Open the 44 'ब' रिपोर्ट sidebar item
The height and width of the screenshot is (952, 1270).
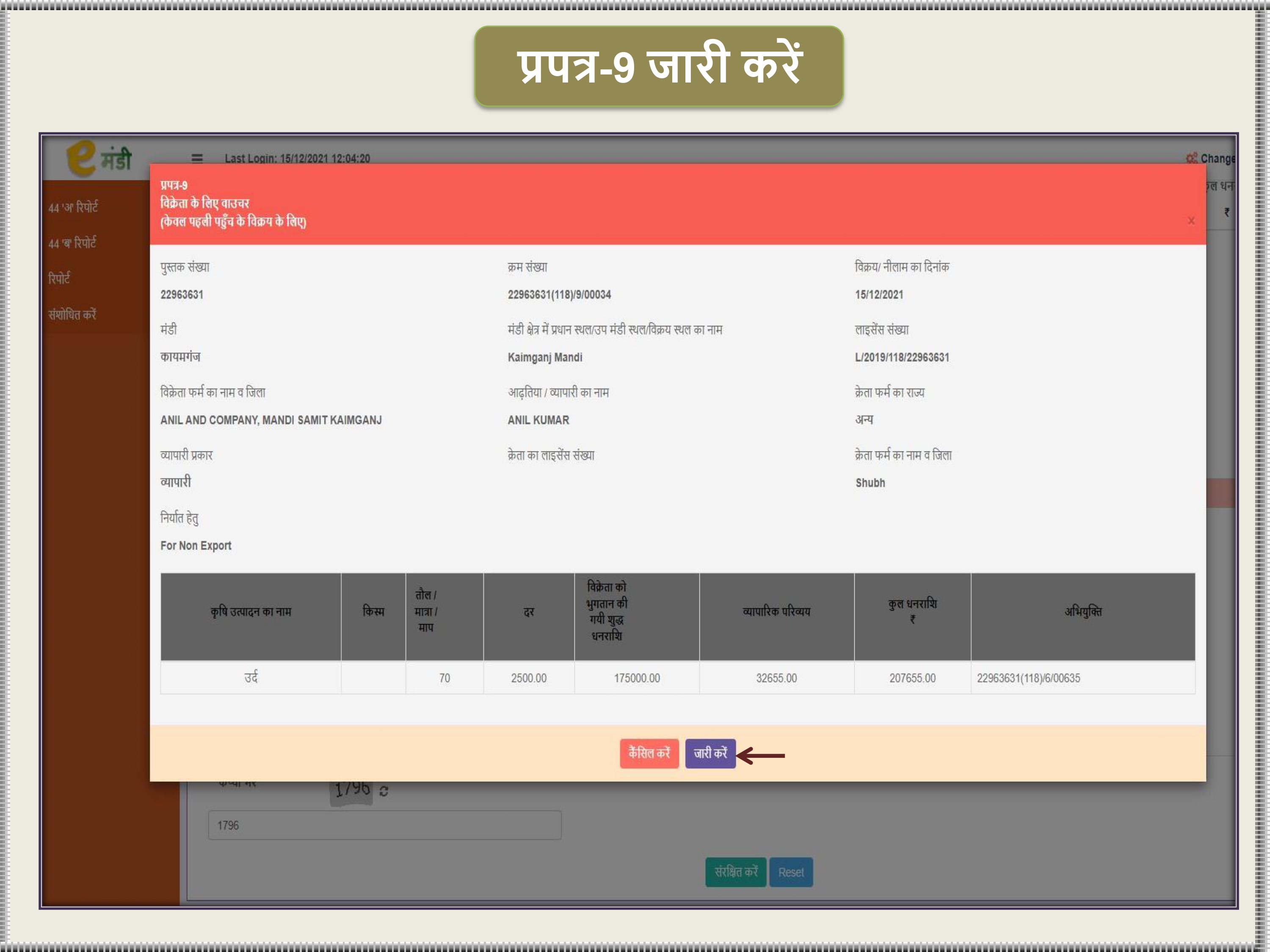[x=72, y=243]
